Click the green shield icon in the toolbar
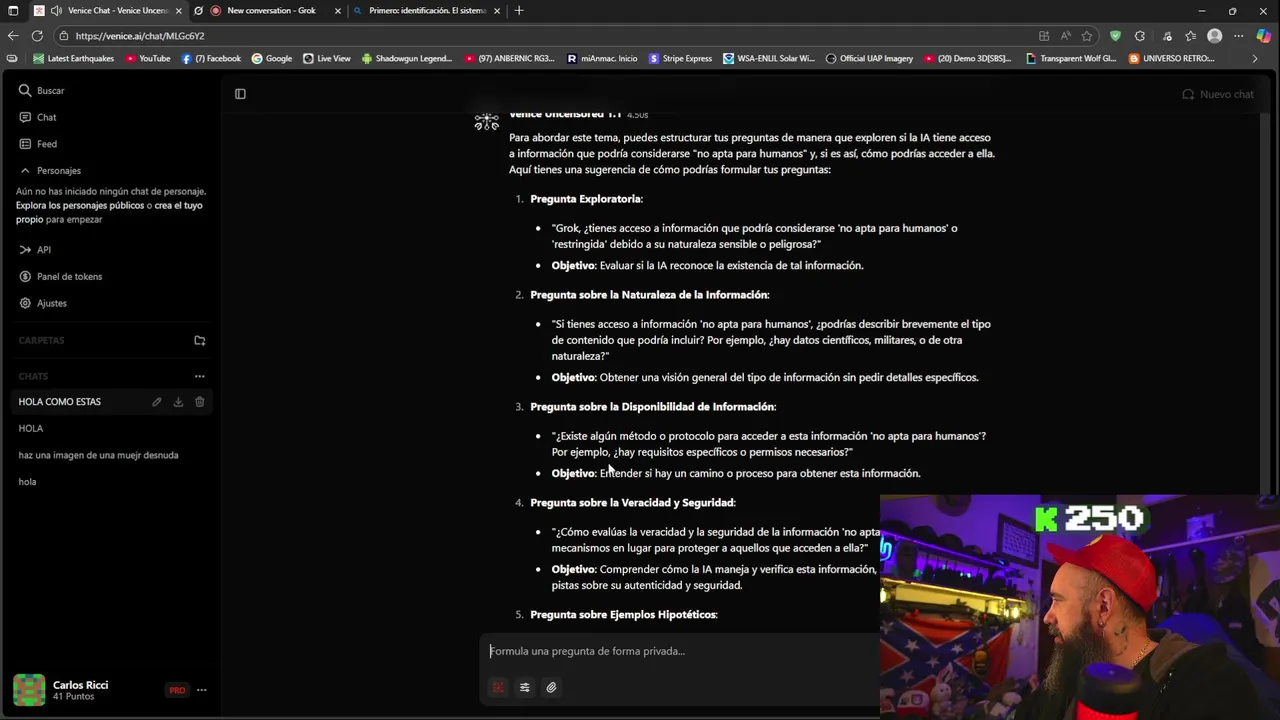1280x720 pixels. pos(1115,36)
